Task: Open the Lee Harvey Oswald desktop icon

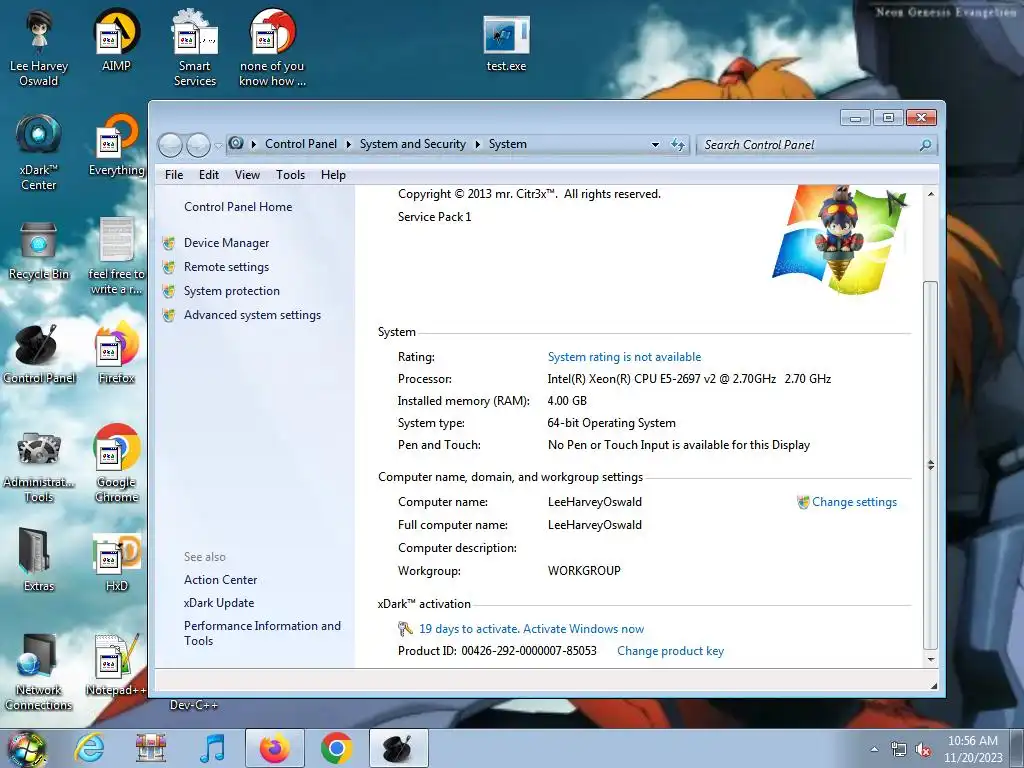Action: coord(39,47)
